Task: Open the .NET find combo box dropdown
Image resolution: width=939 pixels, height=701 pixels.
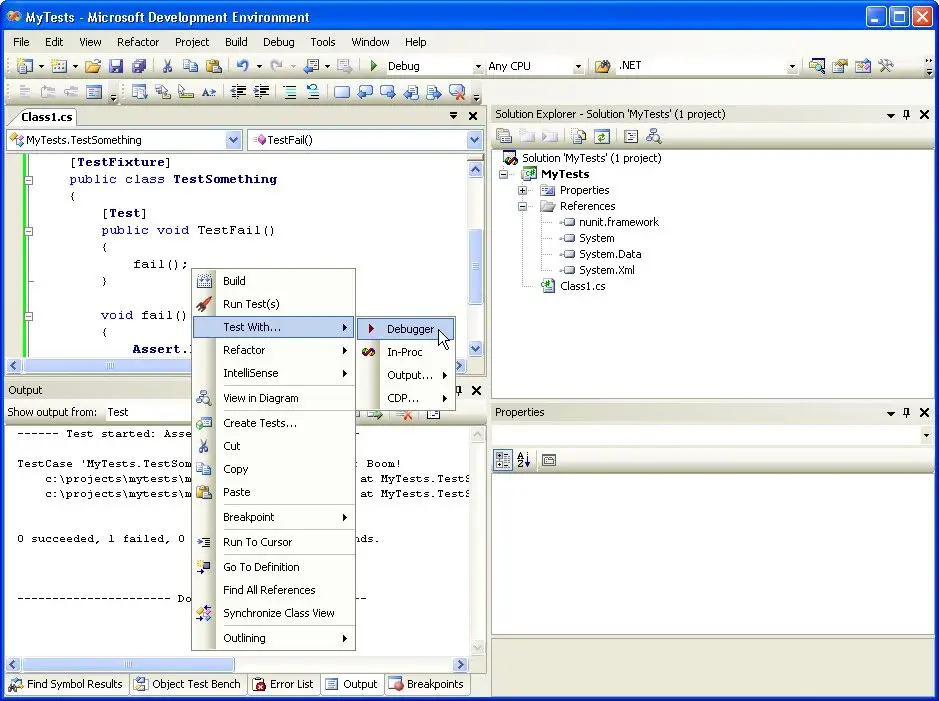Action: point(792,66)
